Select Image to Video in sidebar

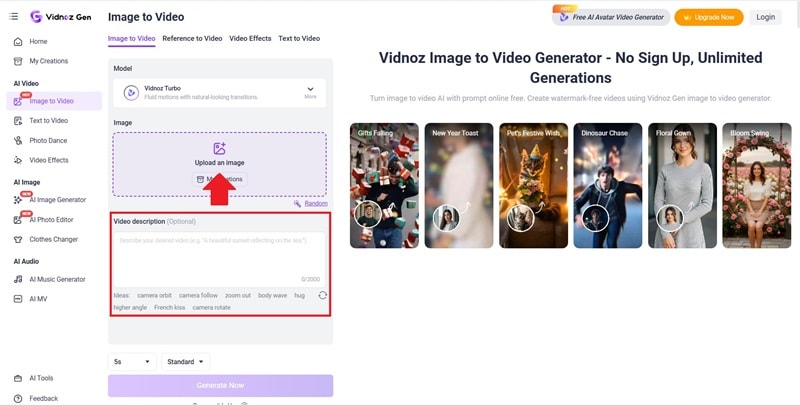click(x=54, y=101)
